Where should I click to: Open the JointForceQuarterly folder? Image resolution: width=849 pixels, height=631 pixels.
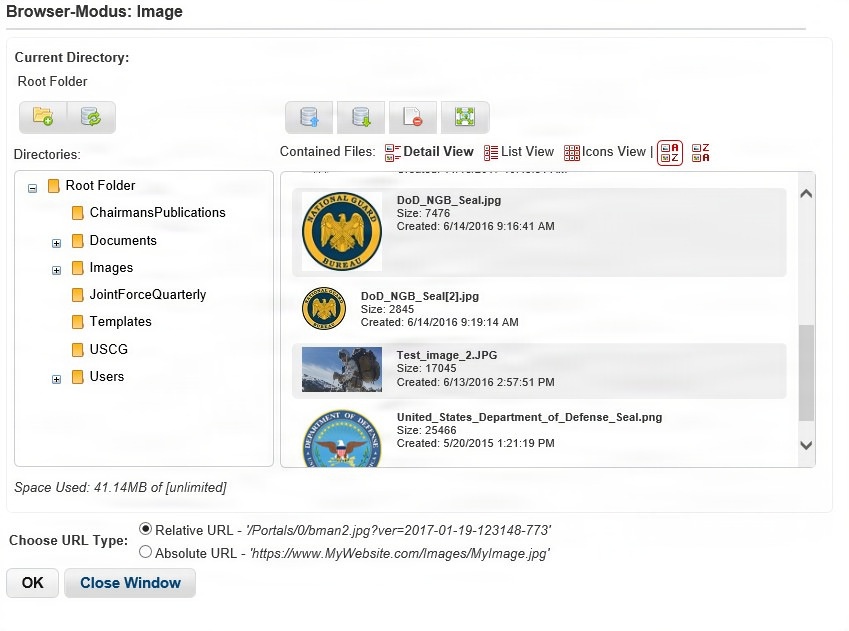(x=148, y=295)
